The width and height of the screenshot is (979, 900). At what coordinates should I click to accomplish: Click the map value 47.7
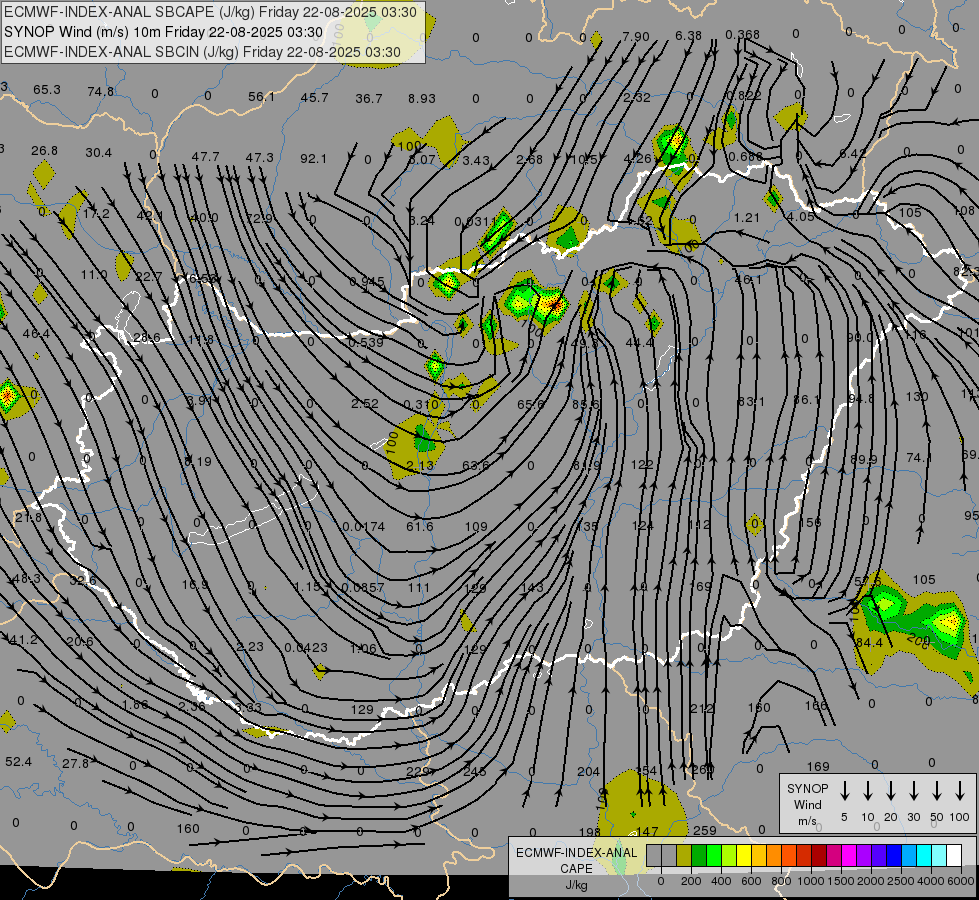coord(205,157)
